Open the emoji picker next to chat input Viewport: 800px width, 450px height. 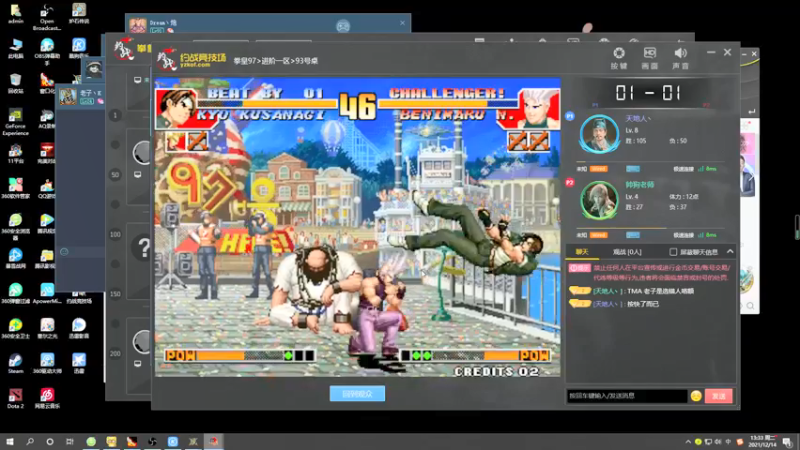click(x=696, y=396)
